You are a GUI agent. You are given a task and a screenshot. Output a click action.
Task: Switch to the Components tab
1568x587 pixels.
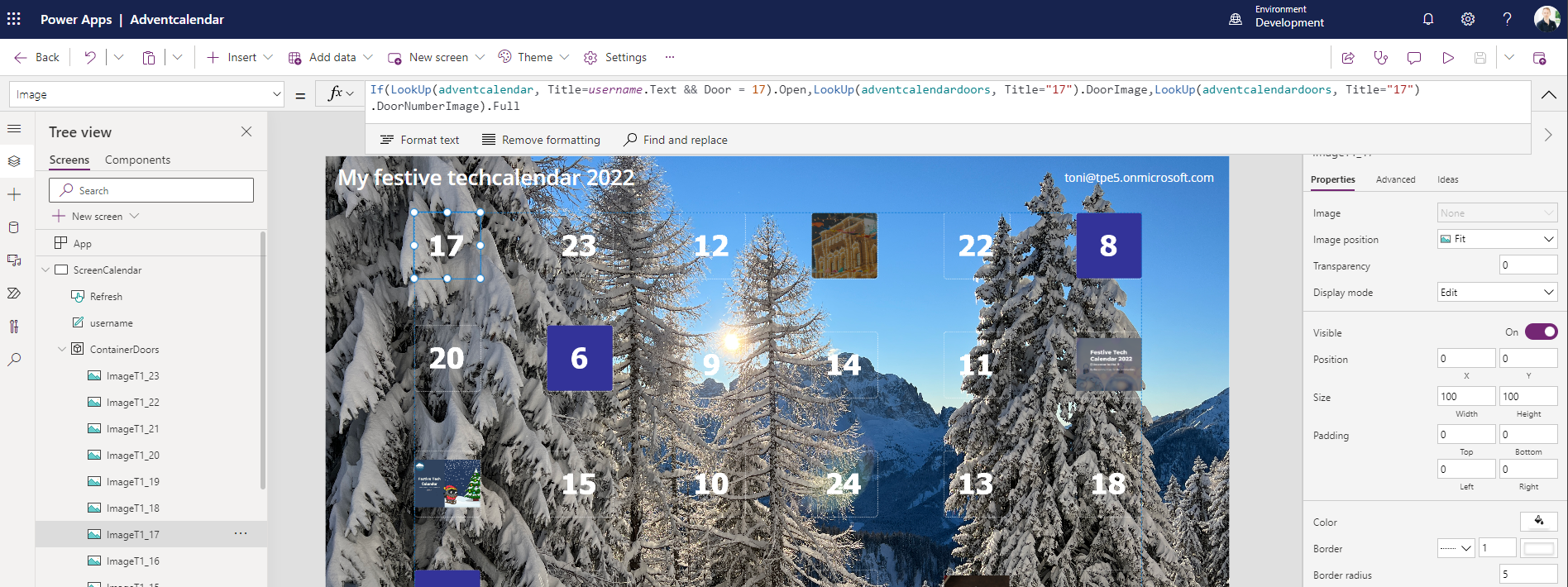pos(137,160)
